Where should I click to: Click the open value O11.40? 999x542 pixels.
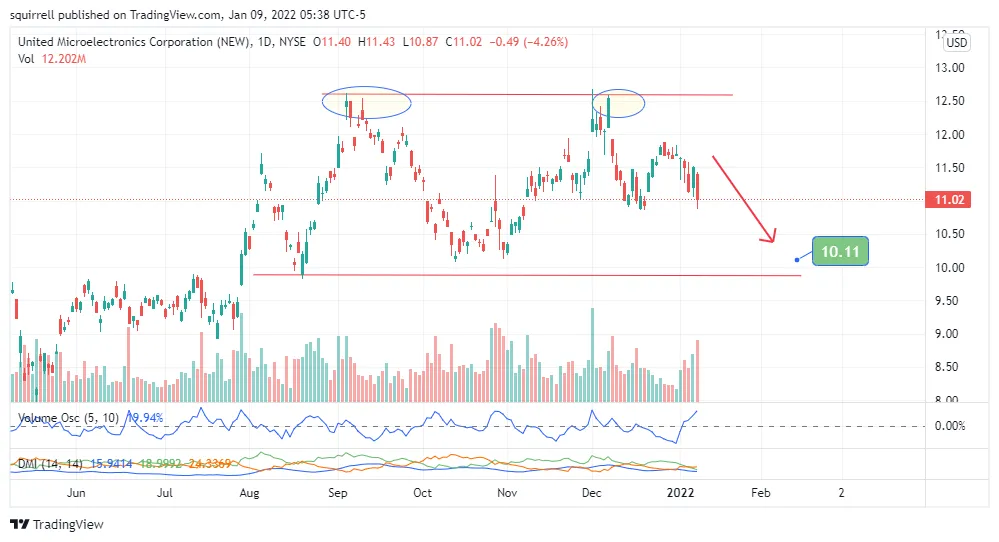tap(332, 42)
